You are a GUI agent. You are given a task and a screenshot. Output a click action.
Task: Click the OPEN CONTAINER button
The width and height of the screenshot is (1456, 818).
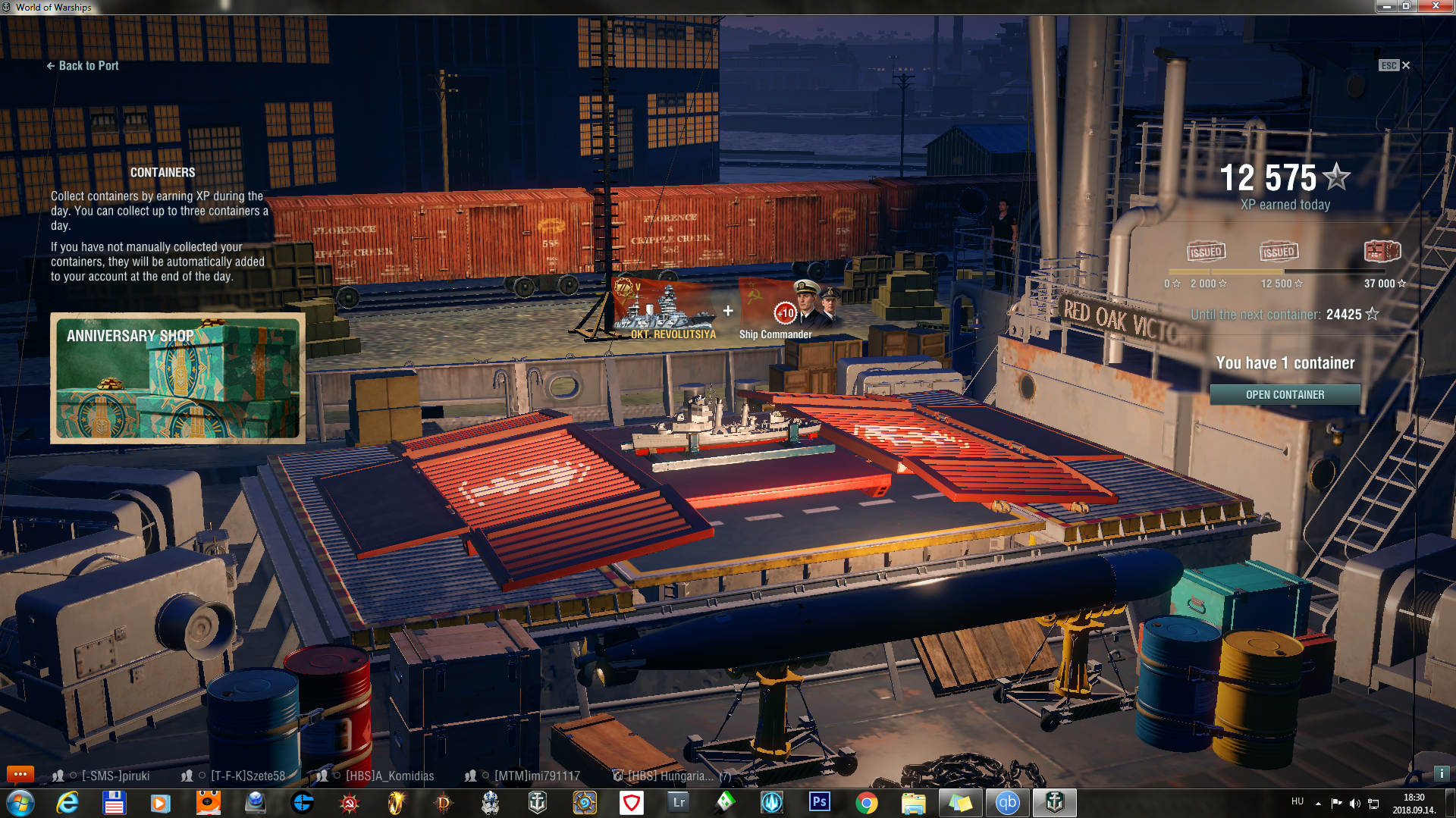pyautogui.click(x=1285, y=395)
